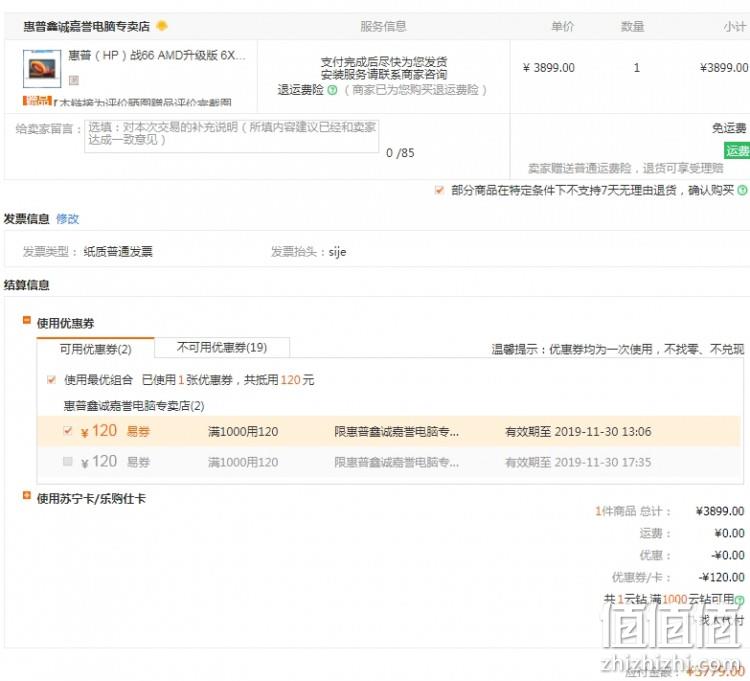Click the 共1云钻 满1000云钻可用 text

(669, 599)
